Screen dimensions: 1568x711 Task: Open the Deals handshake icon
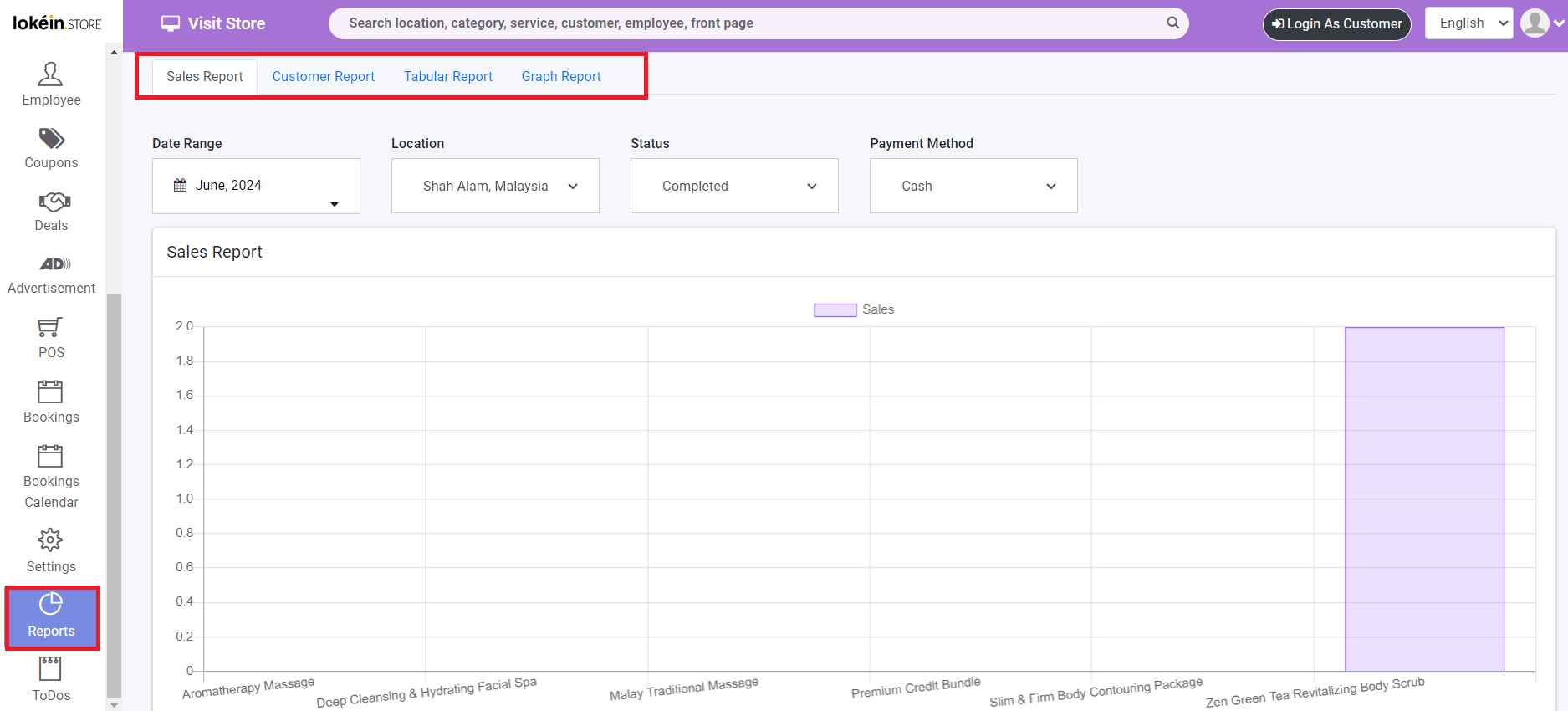click(54, 202)
